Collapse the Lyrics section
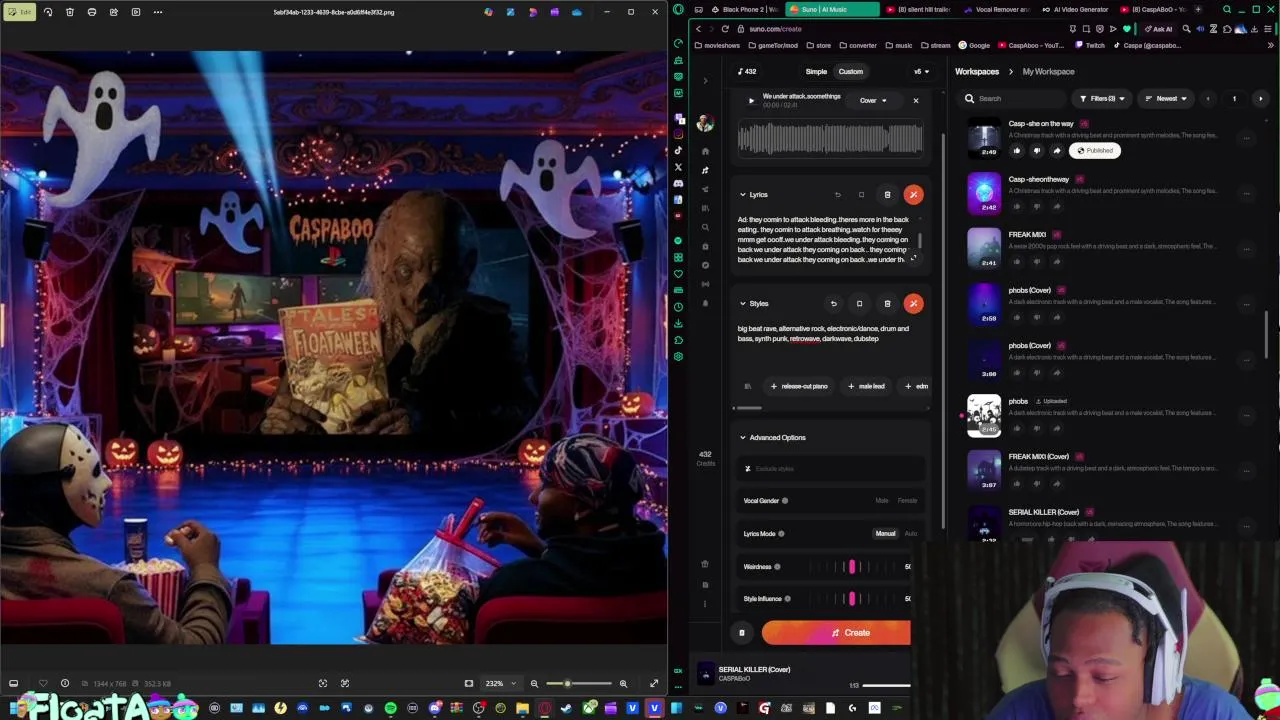 click(x=743, y=195)
